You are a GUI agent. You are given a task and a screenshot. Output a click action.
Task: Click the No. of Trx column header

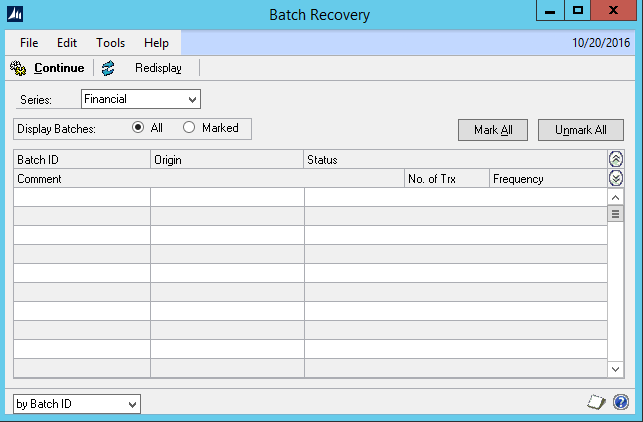[447, 179]
